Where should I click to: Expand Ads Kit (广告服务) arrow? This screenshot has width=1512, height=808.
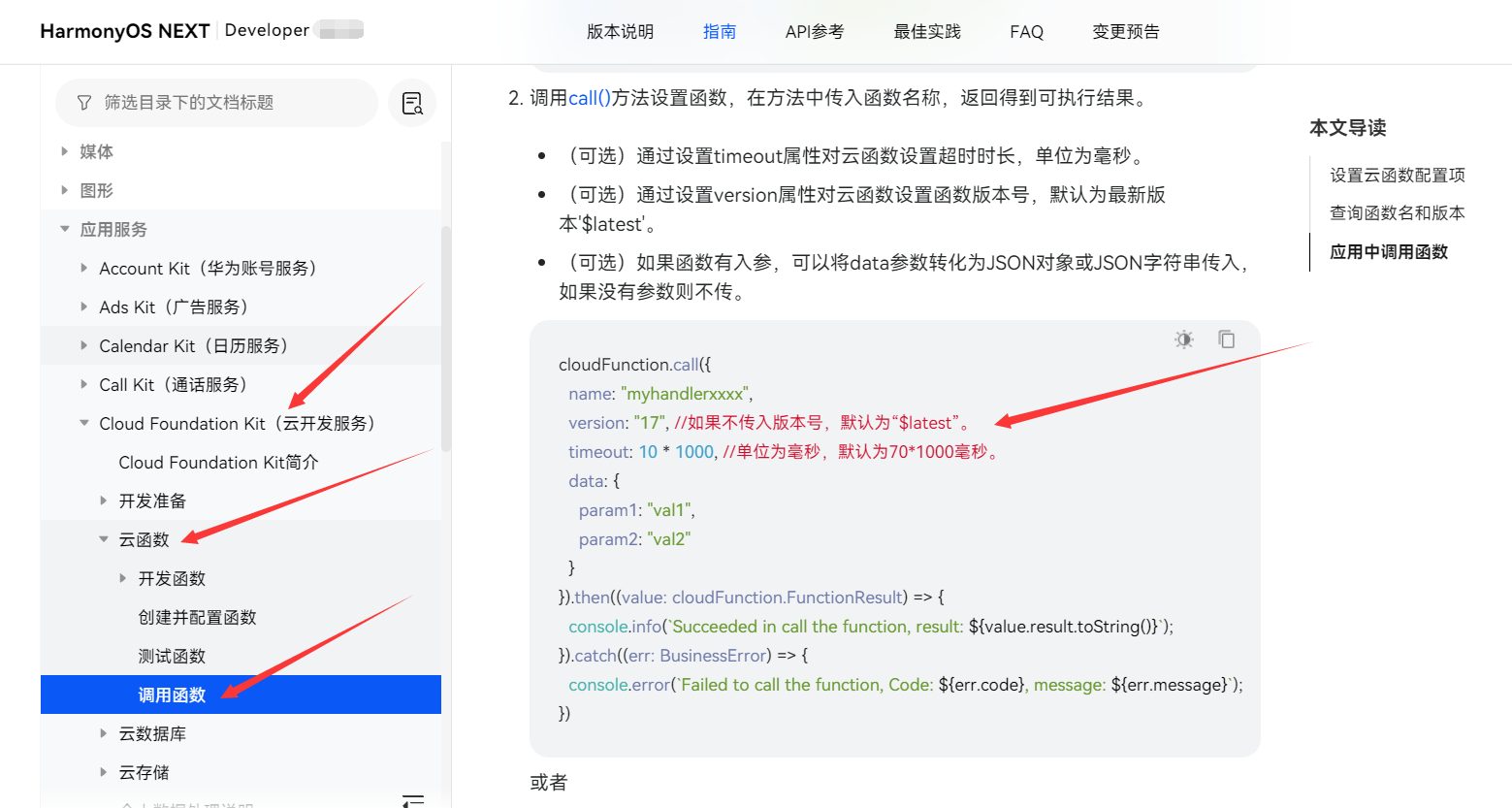(83, 307)
